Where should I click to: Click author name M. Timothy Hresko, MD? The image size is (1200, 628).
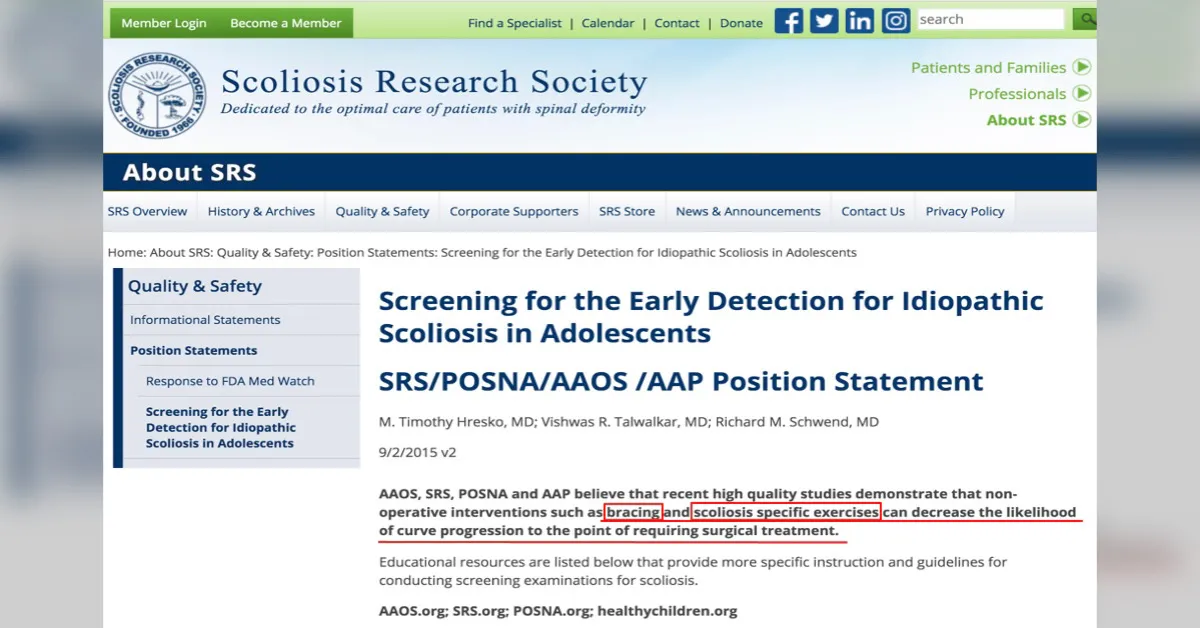(x=457, y=422)
